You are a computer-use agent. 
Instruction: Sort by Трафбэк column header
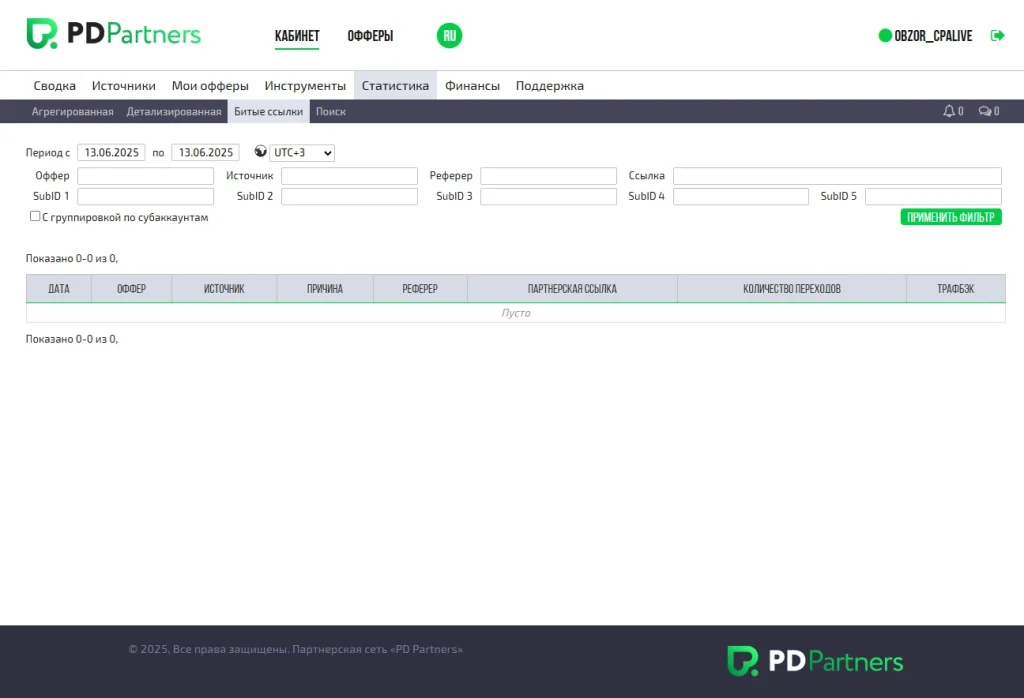pyautogui.click(x=955, y=289)
